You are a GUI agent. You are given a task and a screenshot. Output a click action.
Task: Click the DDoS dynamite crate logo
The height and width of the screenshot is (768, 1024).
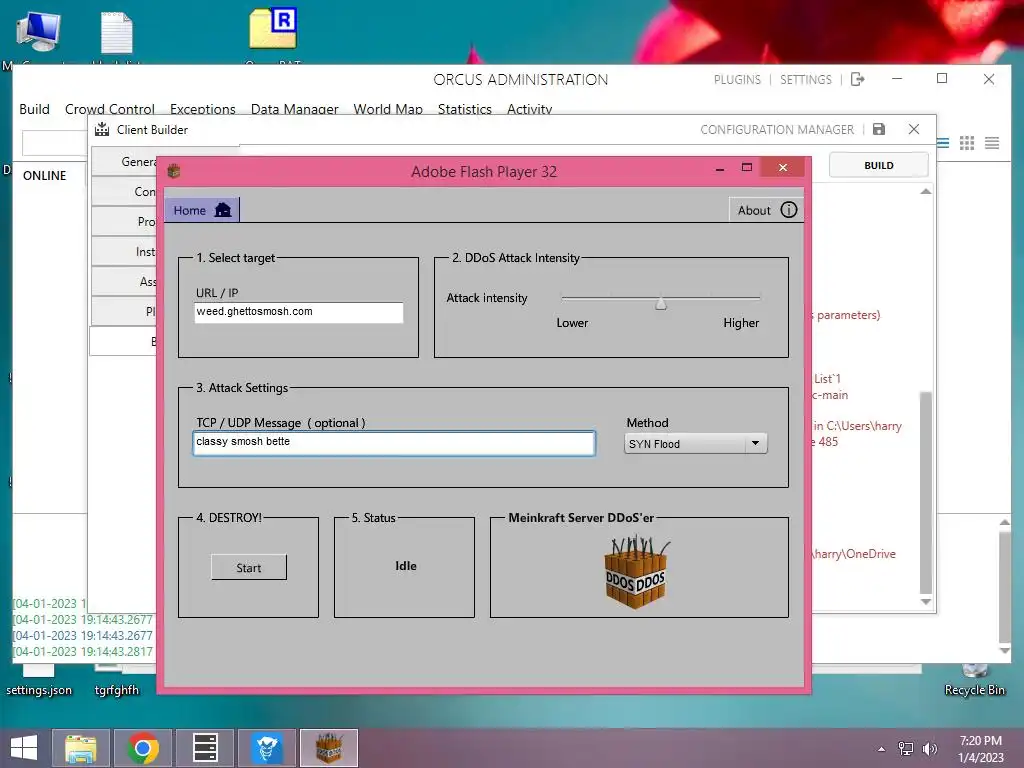(x=636, y=571)
